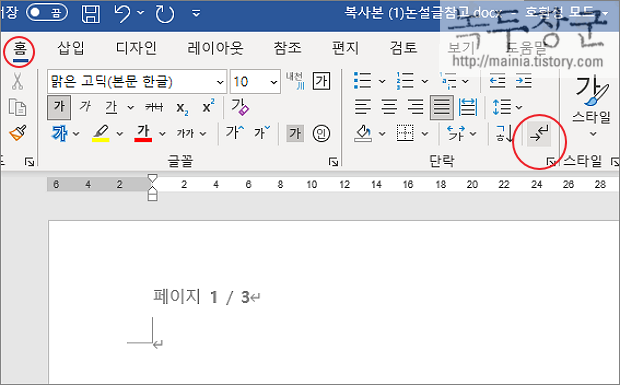Image resolution: width=620 pixels, height=385 pixels.
Task: Toggle the AutoSave switch
Action: pyautogui.click(x=47, y=13)
